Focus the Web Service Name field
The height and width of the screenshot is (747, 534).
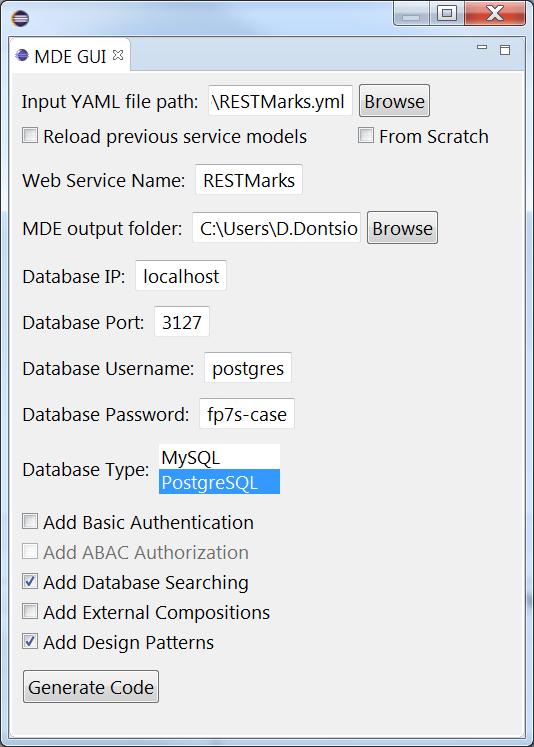point(249,180)
